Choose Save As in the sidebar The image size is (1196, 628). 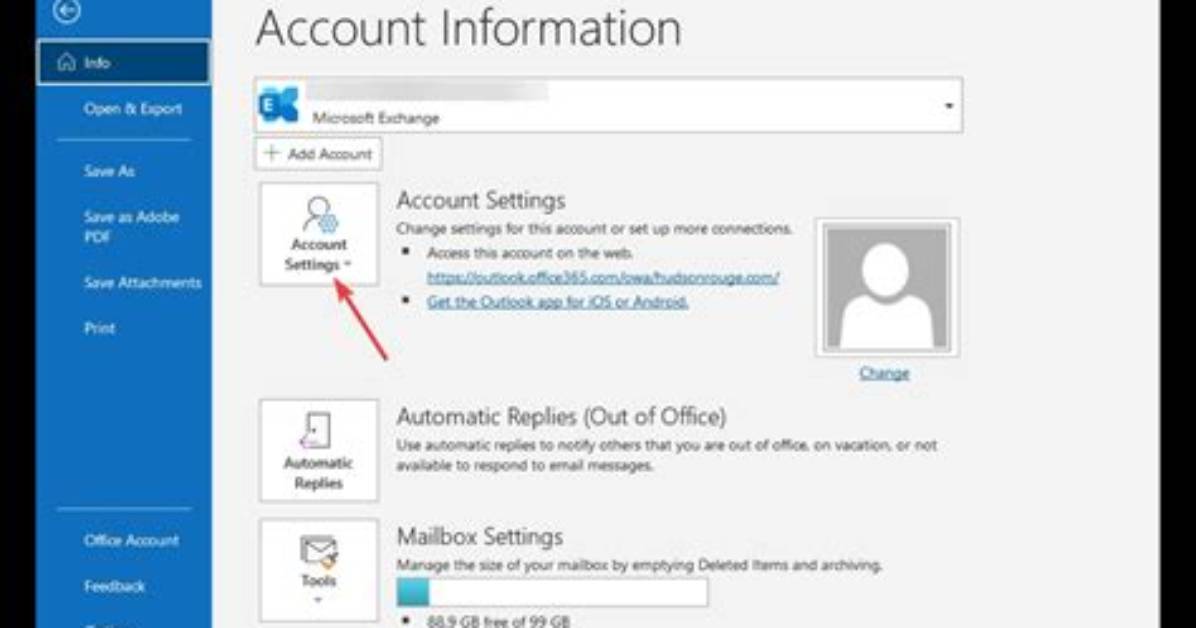coord(109,171)
